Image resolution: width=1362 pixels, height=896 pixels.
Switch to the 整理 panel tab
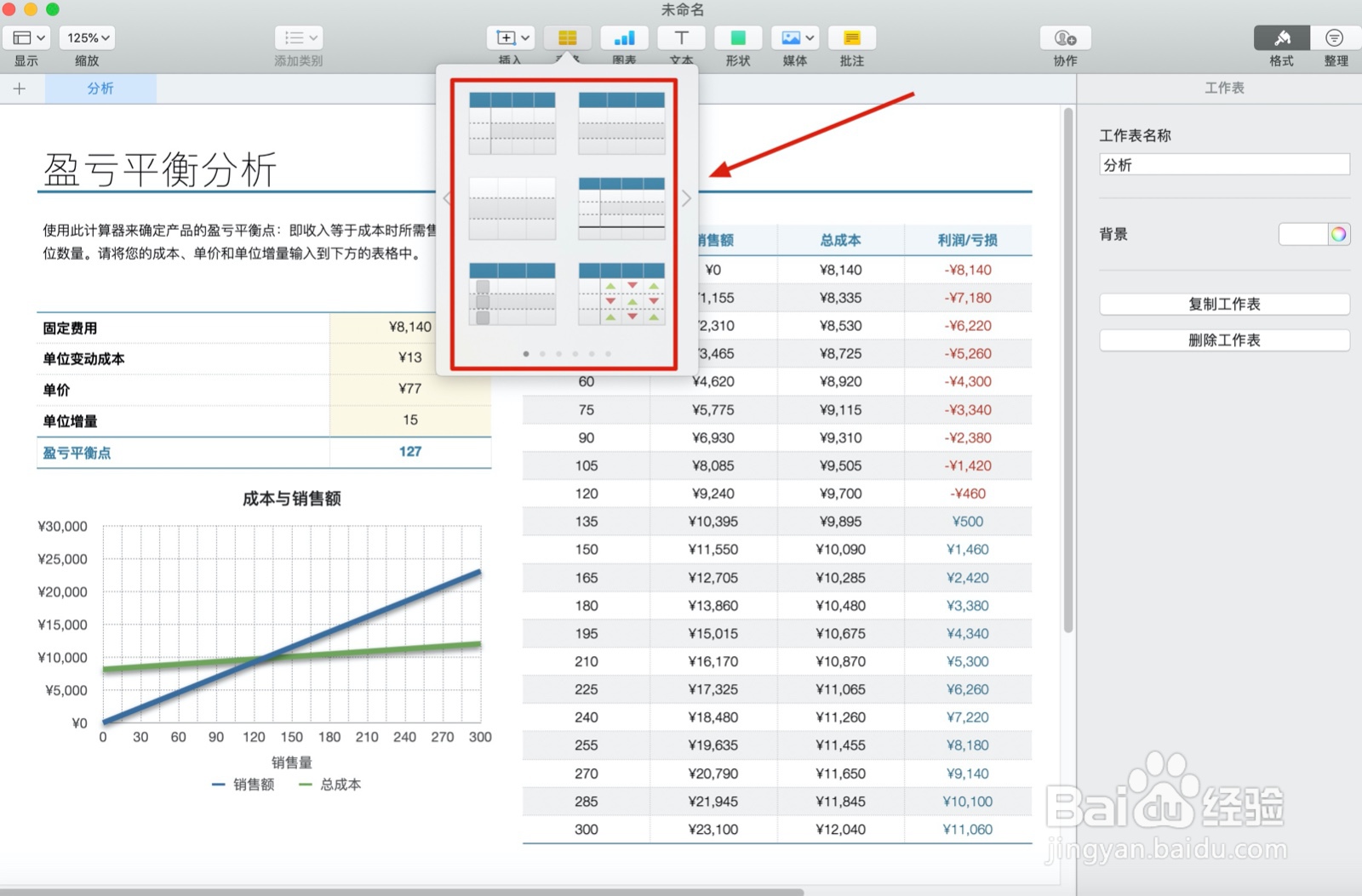click(x=1335, y=37)
